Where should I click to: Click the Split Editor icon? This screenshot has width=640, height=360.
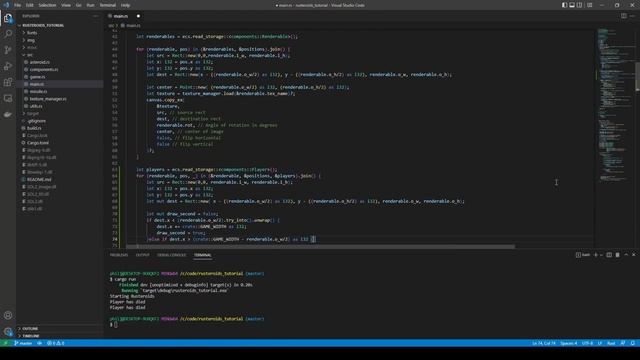coord(624,16)
